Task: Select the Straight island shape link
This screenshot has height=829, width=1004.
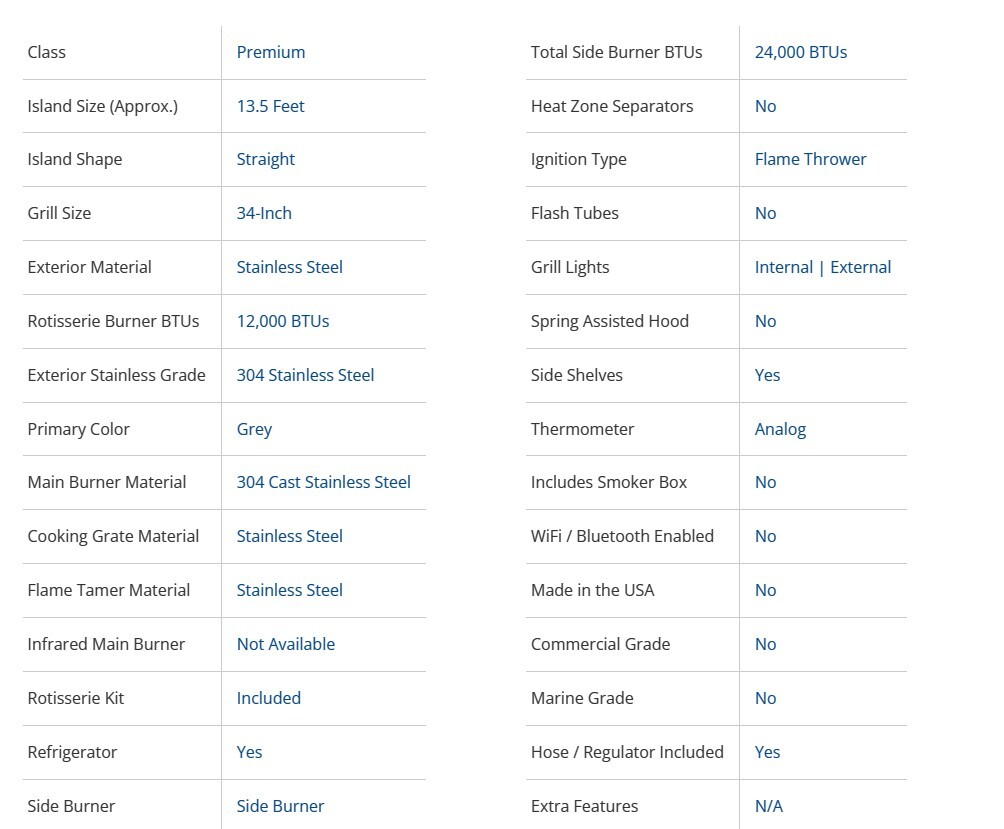Action: pyautogui.click(x=265, y=159)
